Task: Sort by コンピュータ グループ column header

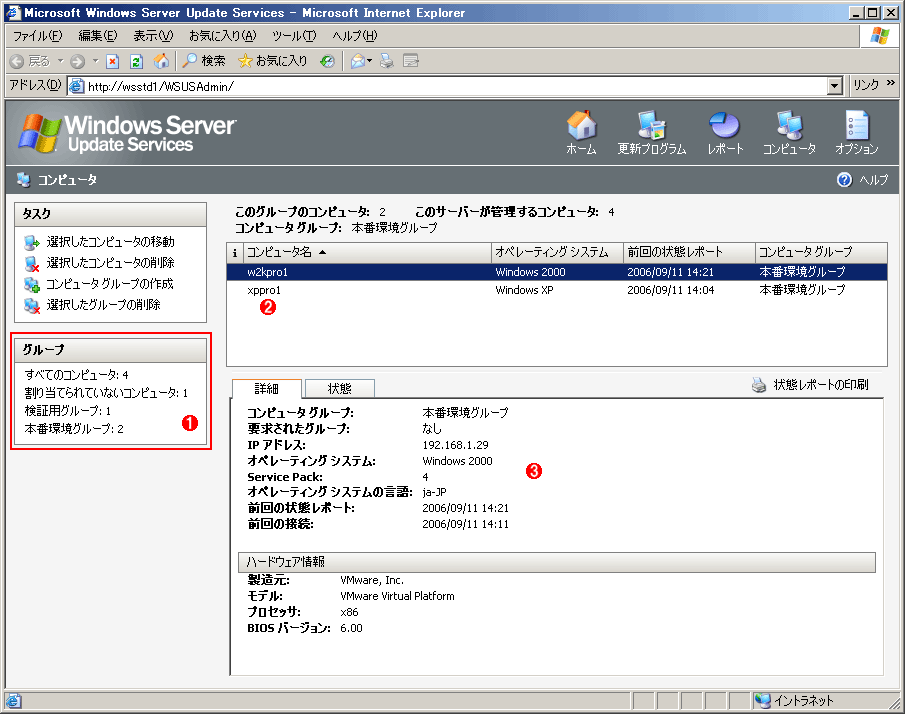Action: pyautogui.click(x=821, y=252)
